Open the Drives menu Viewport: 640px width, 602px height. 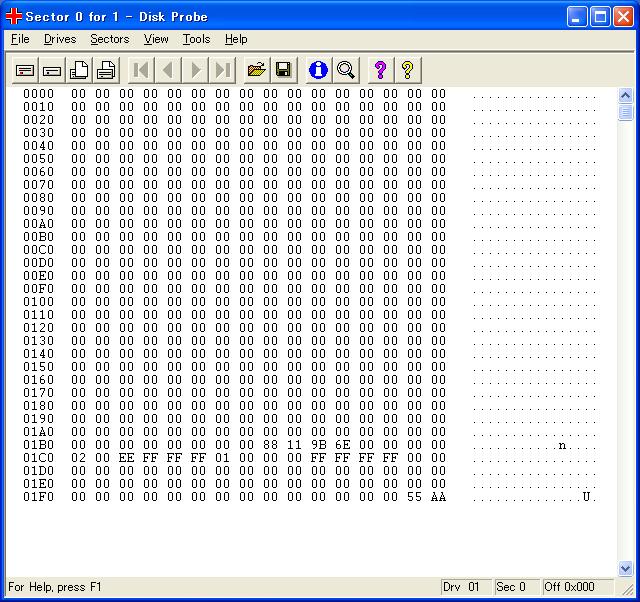60,39
